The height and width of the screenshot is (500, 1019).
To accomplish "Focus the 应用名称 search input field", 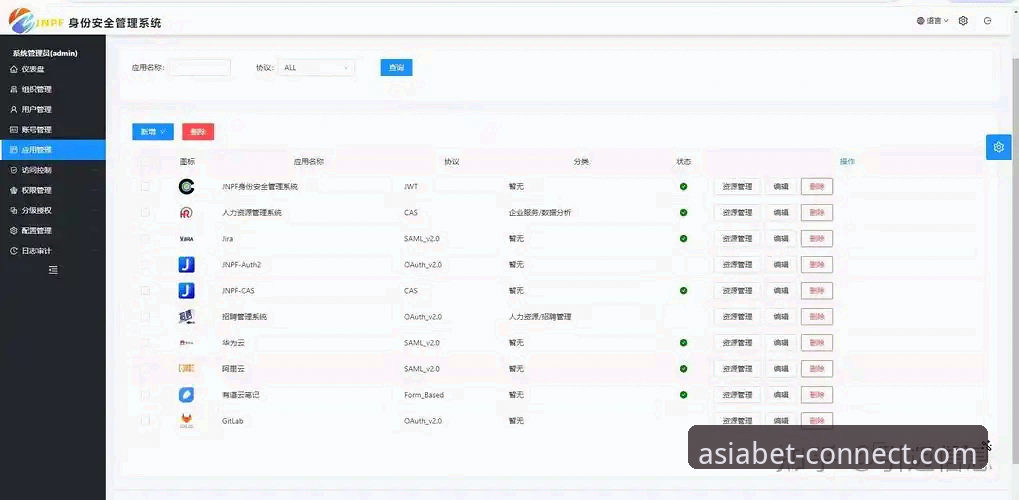I will [x=200, y=68].
